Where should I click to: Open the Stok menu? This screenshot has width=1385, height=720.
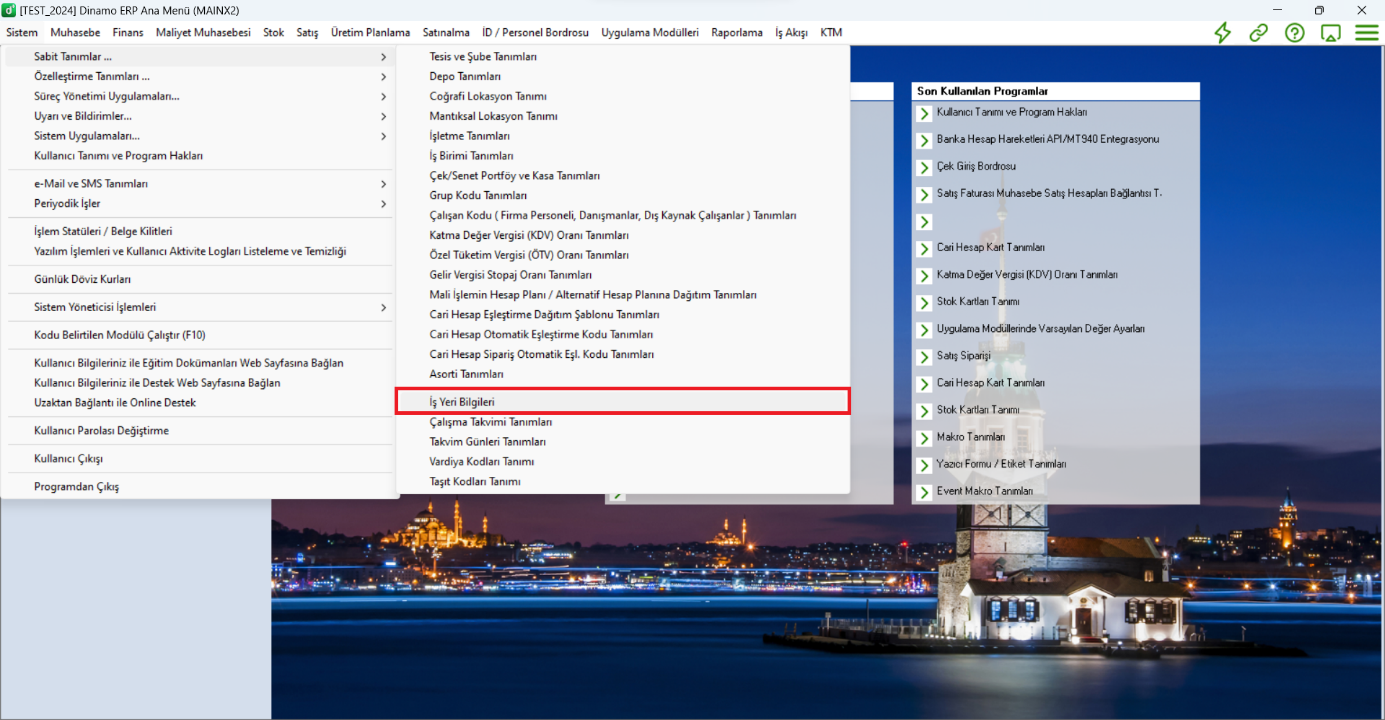[x=274, y=32]
